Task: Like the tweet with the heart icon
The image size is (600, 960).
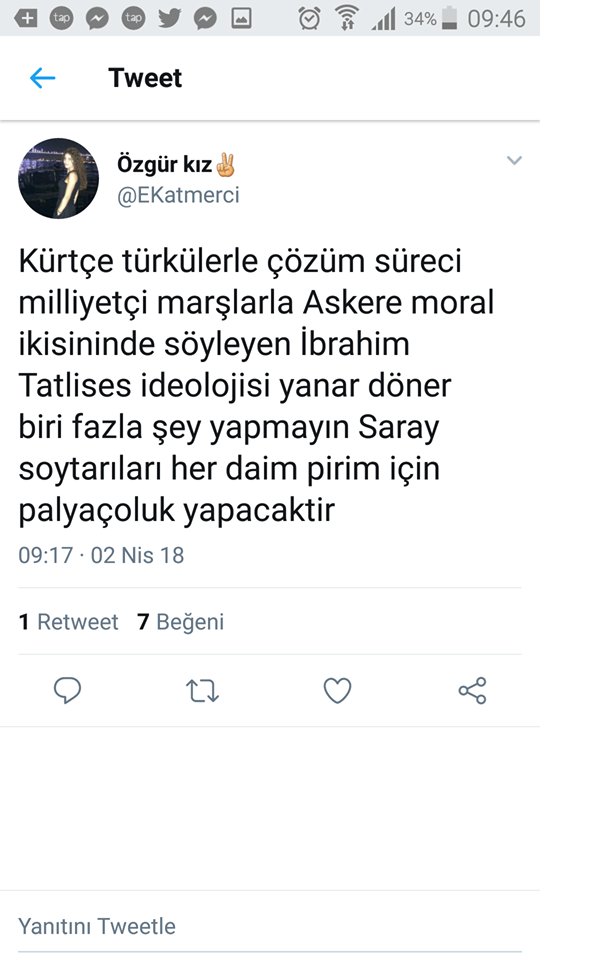Action: pos(337,690)
